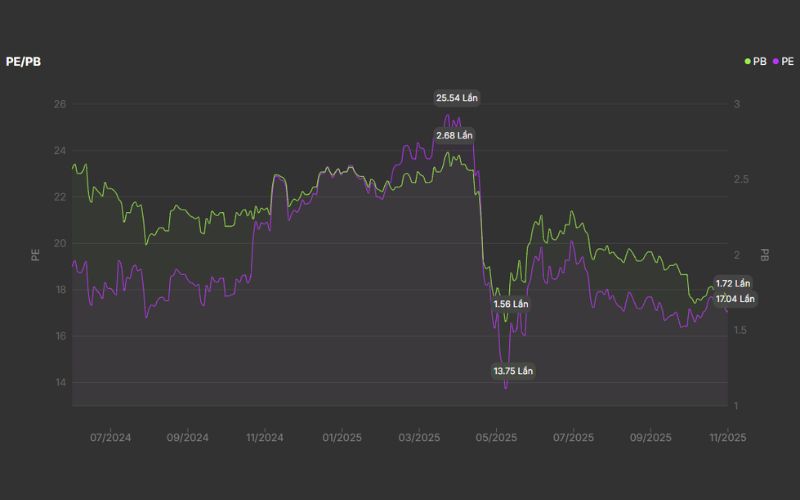The width and height of the screenshot is (800, 500).
Task: Click the 13.75 Lần lowest PE label
Action: (513, 371)
